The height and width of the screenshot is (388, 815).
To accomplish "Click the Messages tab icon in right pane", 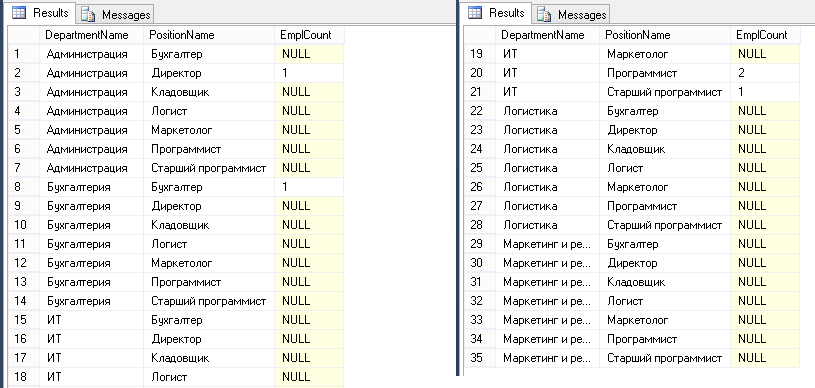I will [x=544, y=15].
